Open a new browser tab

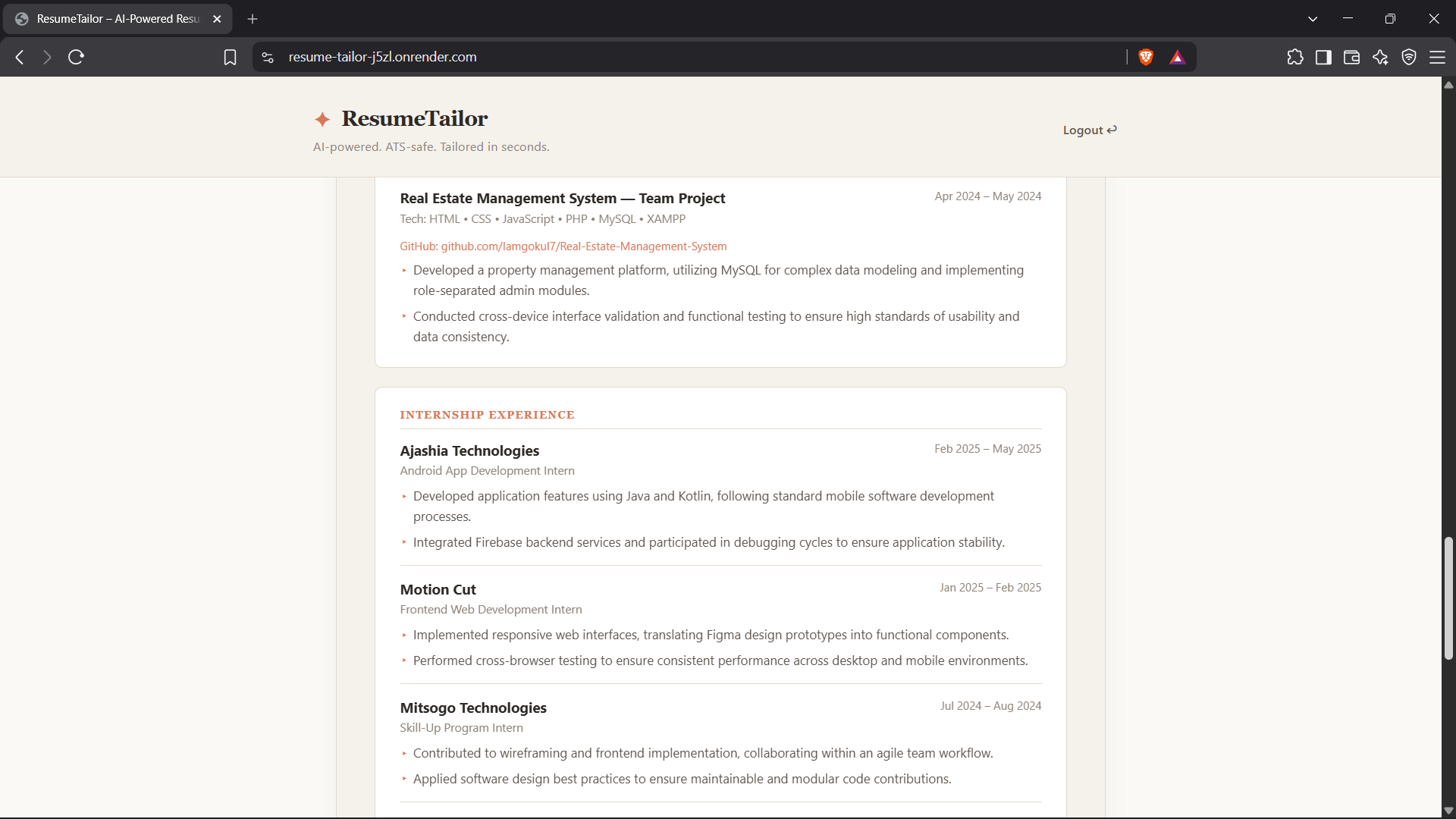(253, 19)
